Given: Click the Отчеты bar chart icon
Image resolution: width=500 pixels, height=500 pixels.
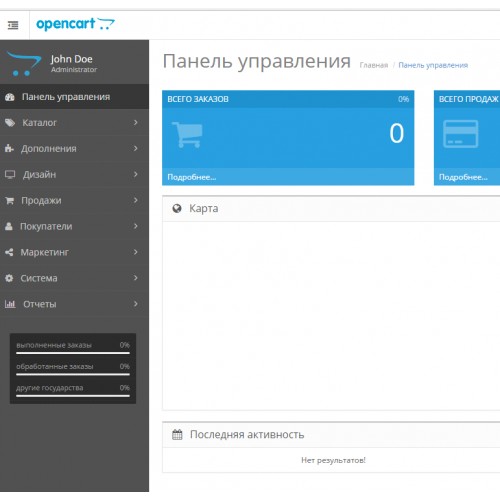Looking at the screenshot, I should click(10, 304).
